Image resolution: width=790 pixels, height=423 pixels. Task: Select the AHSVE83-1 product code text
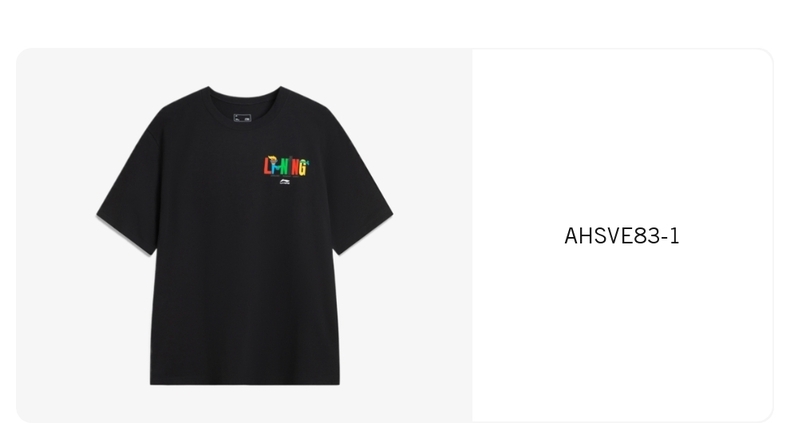[x=622, y=236]
